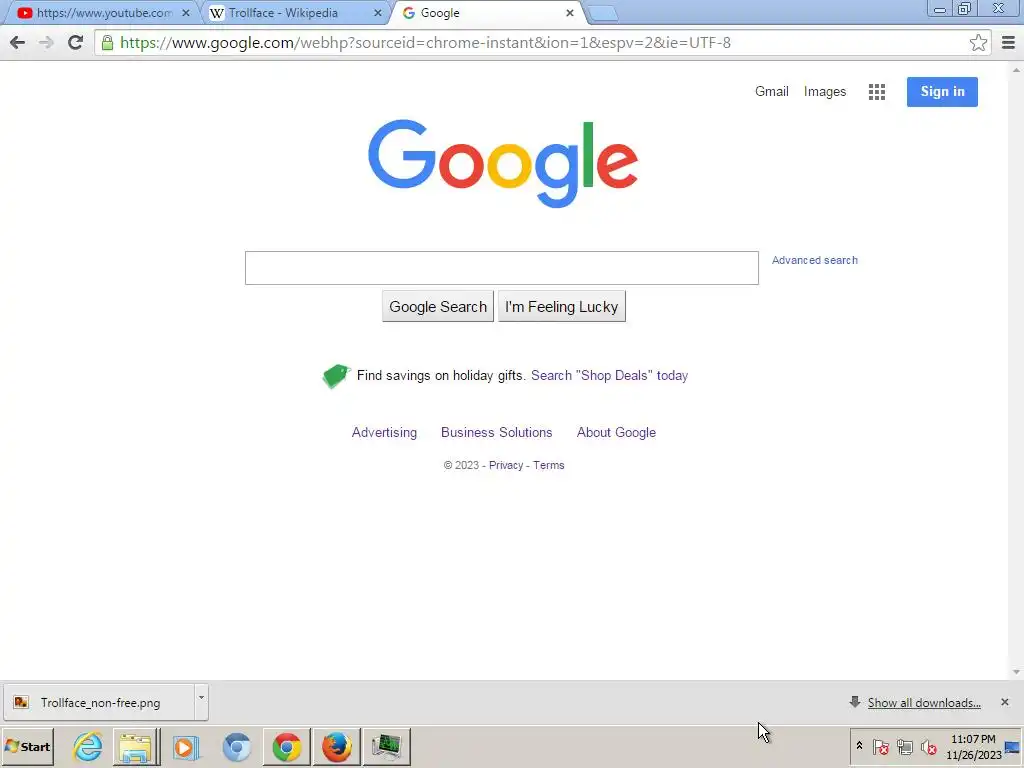Open About Google
This screenshot has width=1024, height=768.
click(616, 433)
